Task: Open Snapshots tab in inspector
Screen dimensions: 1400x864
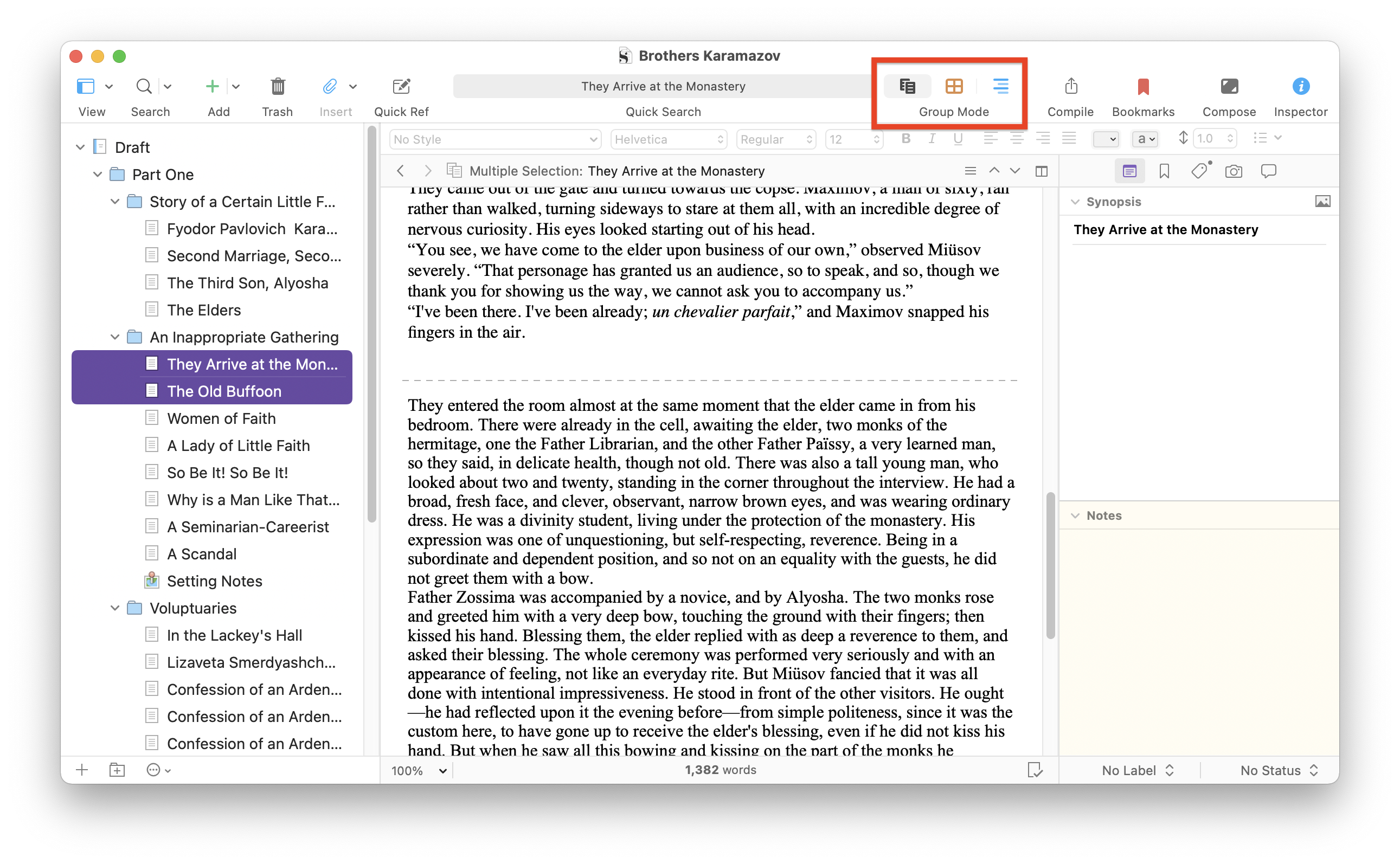Action: [x=1233, y=171]
